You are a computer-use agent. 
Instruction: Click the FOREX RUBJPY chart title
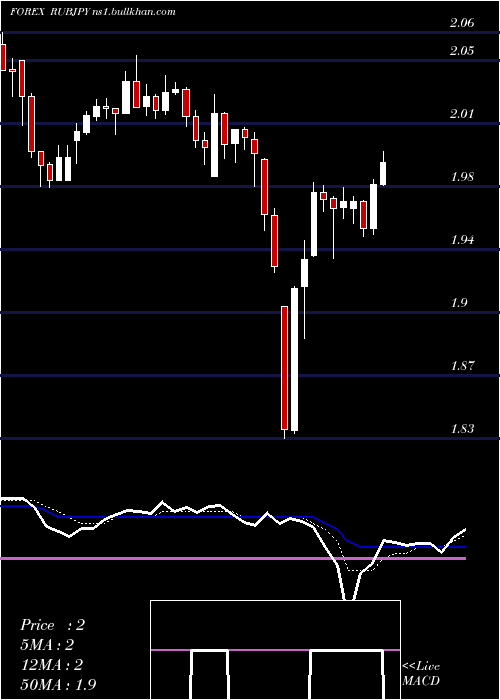(49, 12)
